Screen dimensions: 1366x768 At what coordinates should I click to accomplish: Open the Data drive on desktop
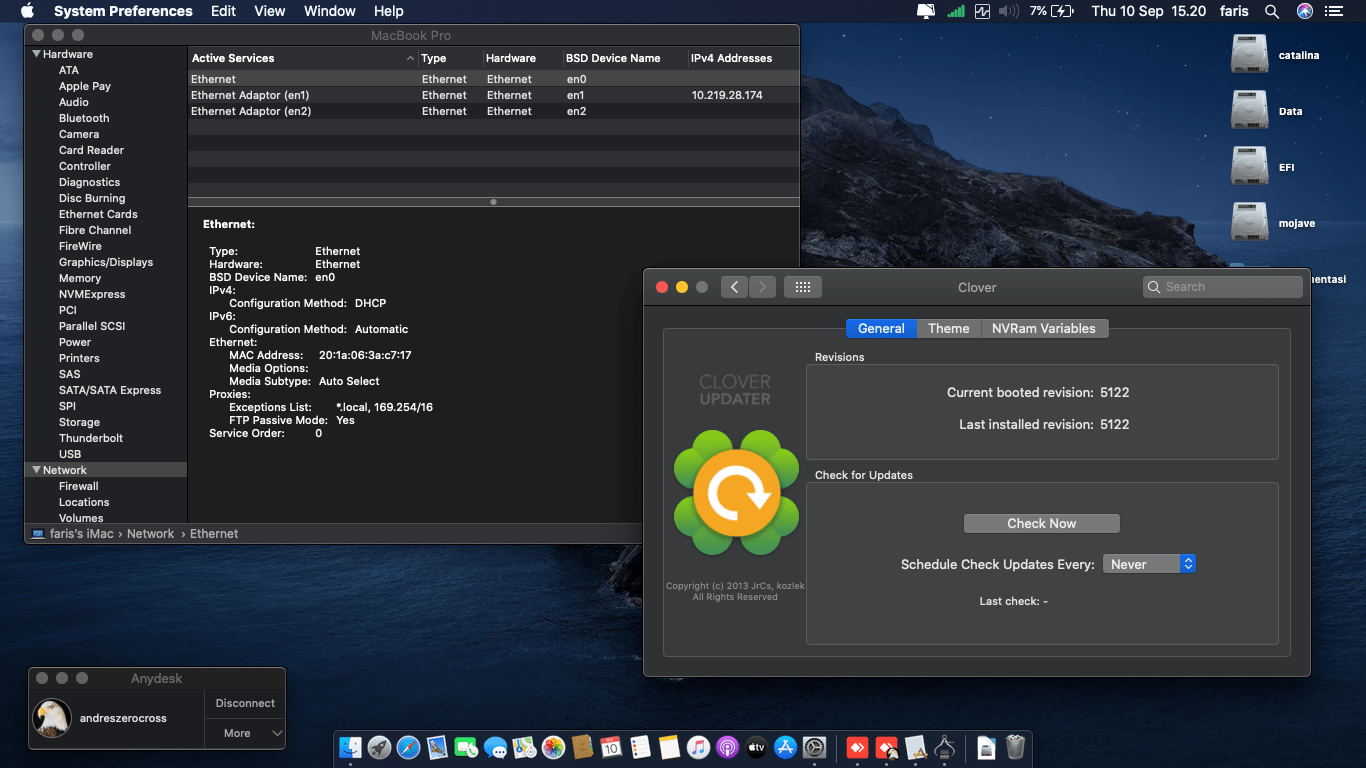(x=1250, y=111)
